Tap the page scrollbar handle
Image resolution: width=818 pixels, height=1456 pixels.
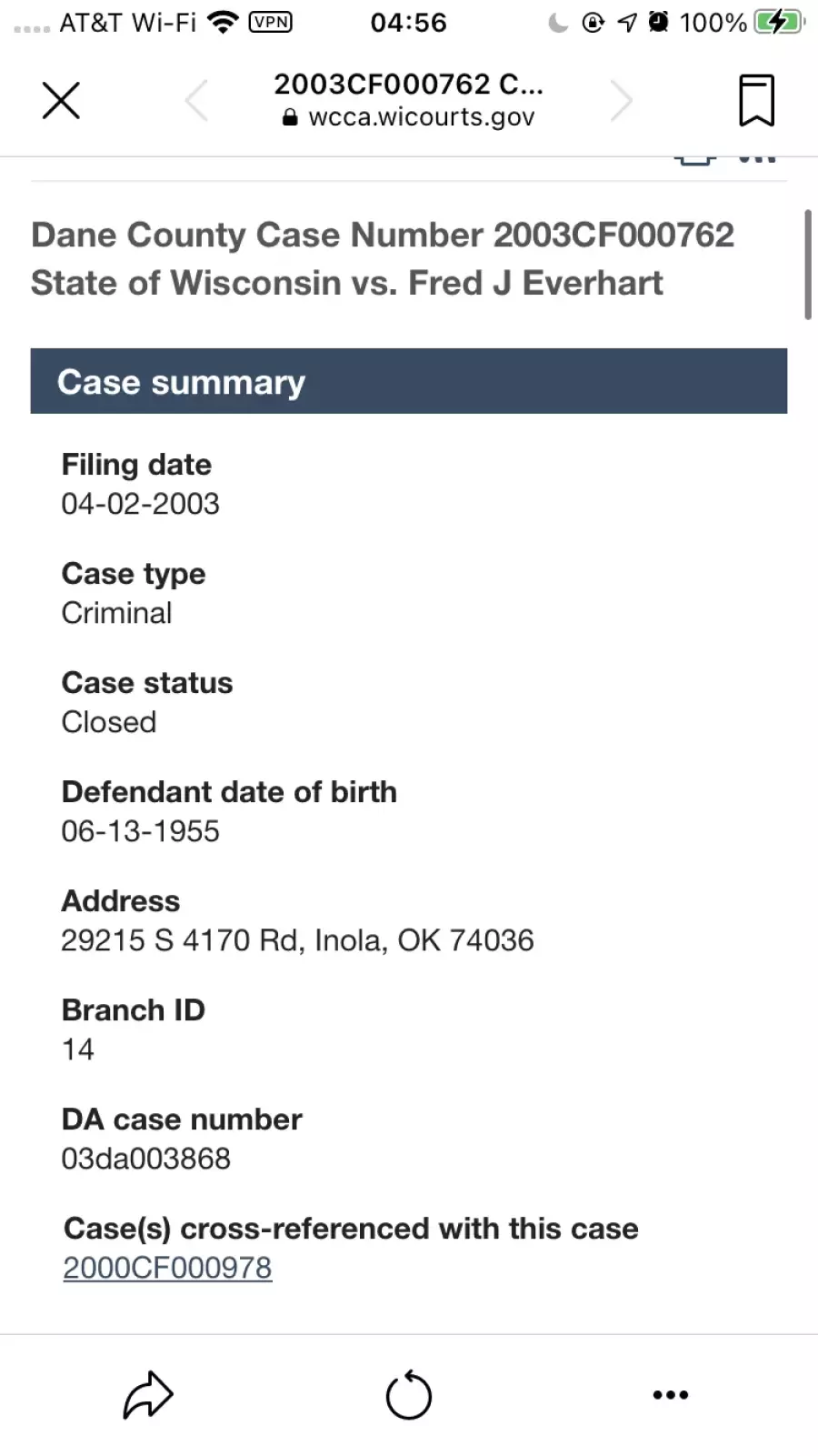(807, 265)
